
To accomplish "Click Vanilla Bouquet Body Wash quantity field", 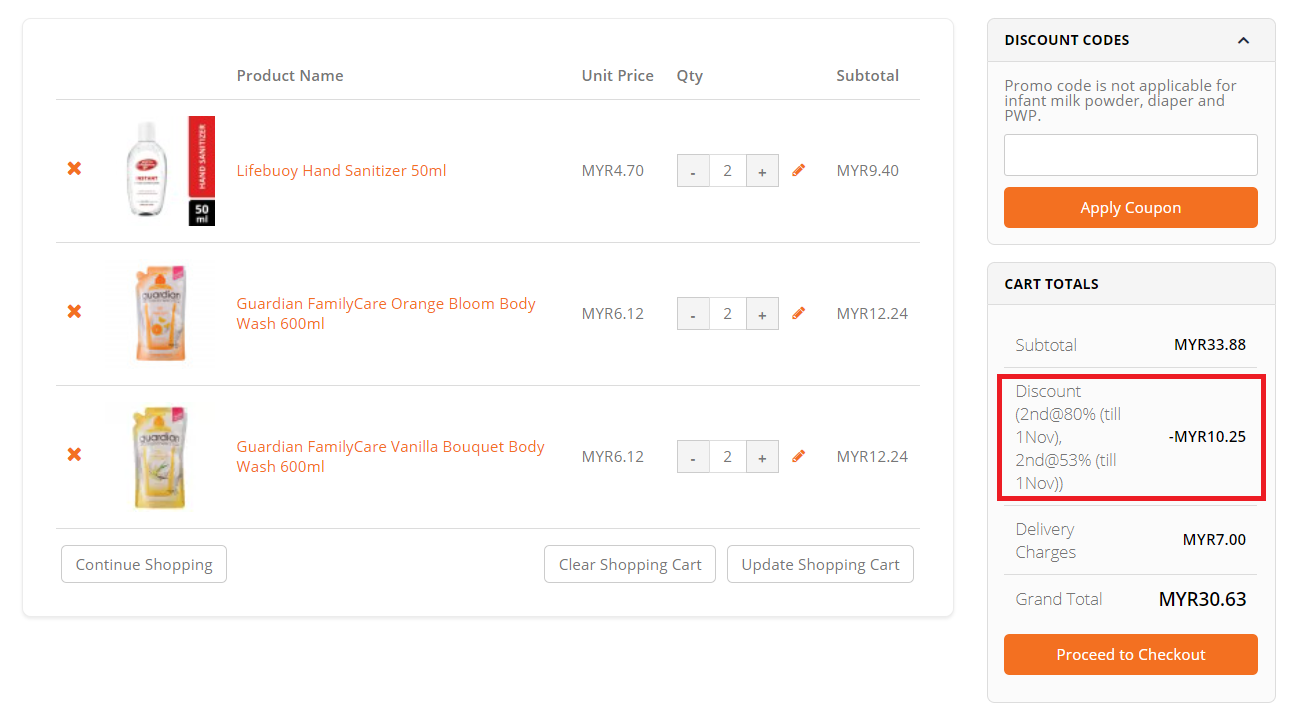I will (x=727, y=457).
